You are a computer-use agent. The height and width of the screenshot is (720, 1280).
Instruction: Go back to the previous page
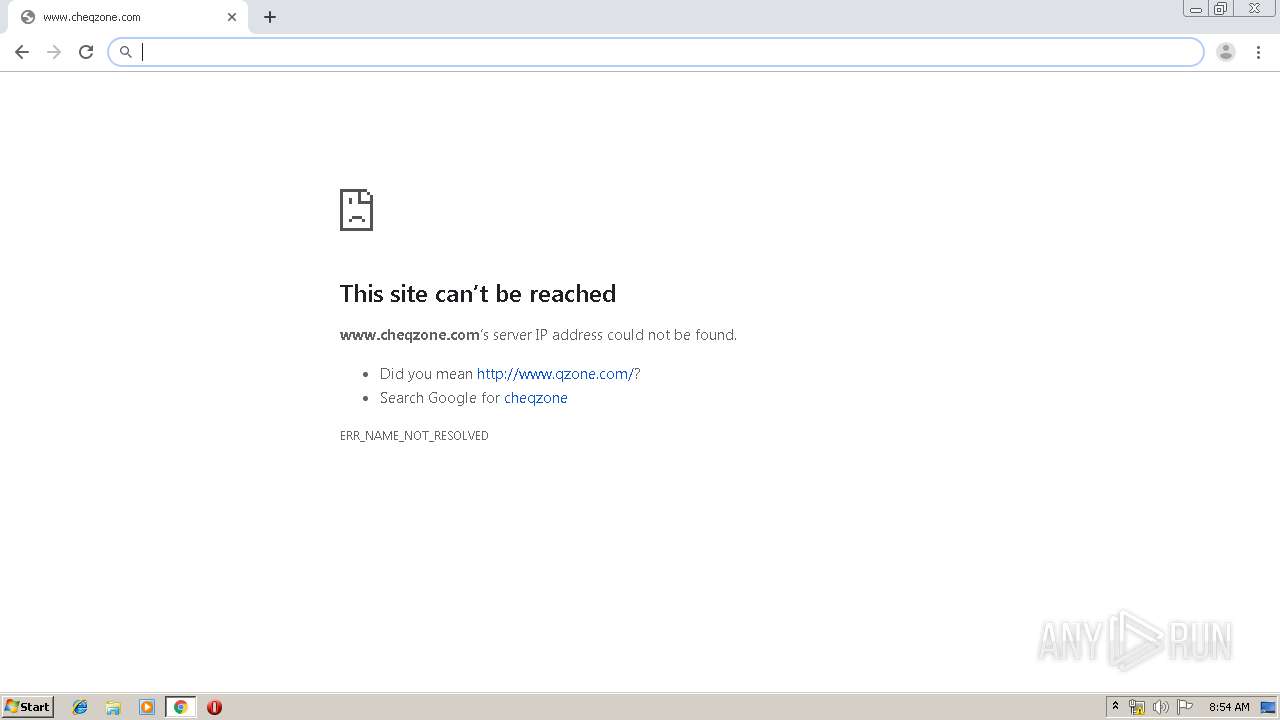[x=22, y=52]
